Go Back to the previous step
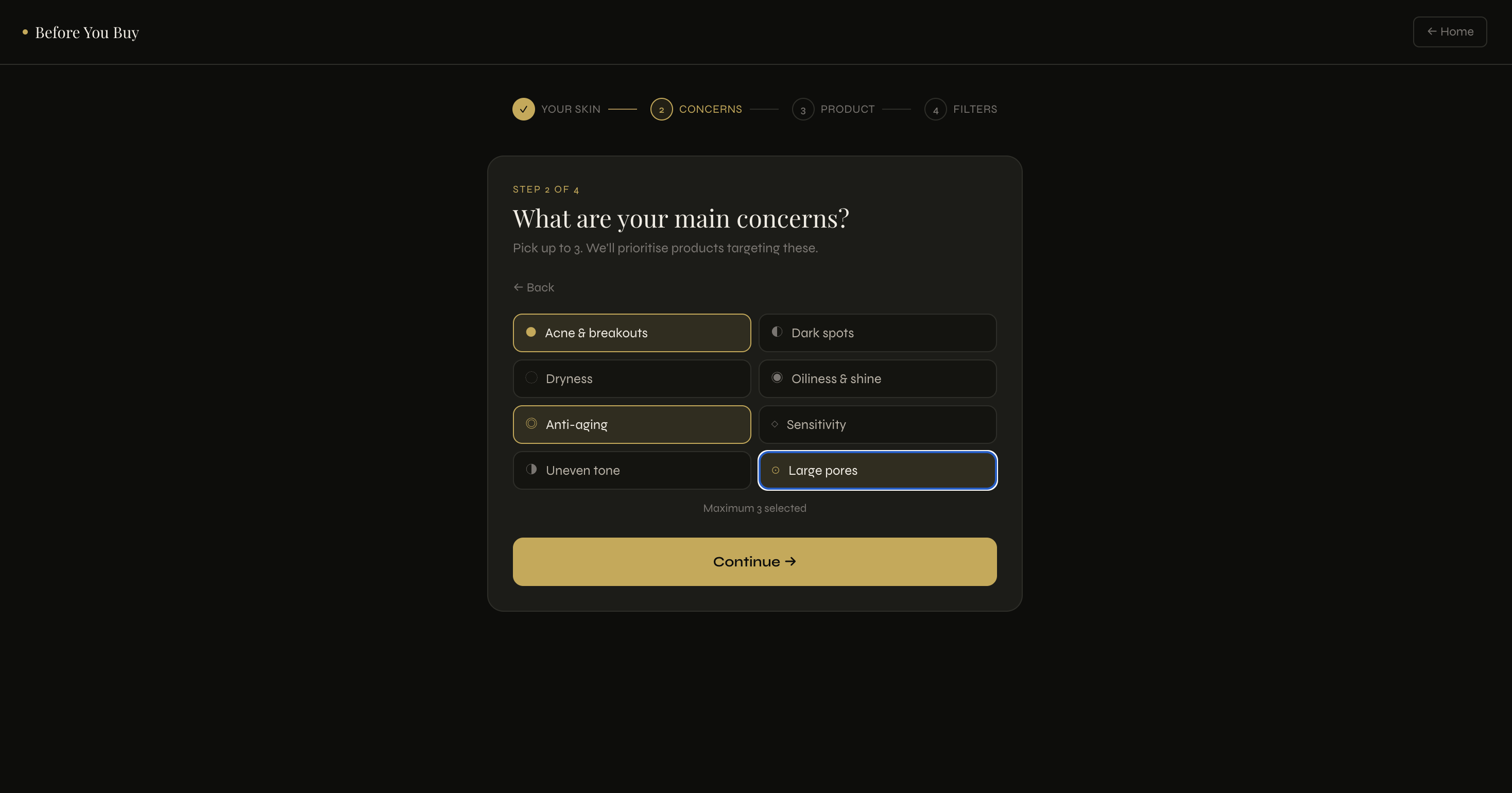Viewport: 1512px width, 793px height. coord(533,287)
